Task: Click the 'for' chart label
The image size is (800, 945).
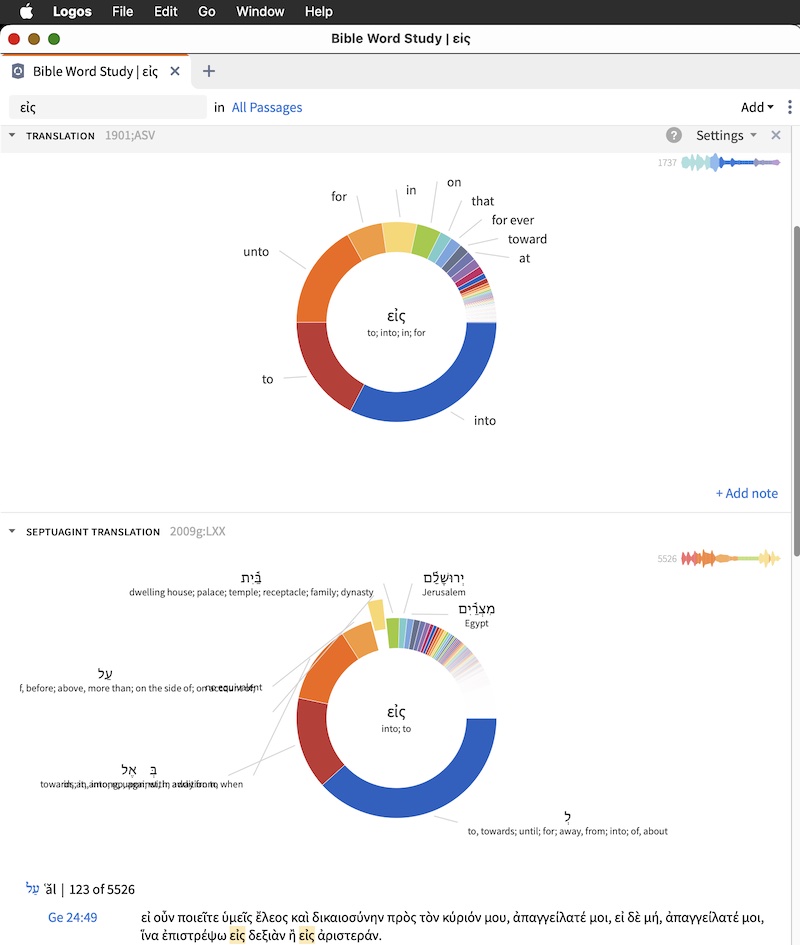Action: click(x=339, y=196)
